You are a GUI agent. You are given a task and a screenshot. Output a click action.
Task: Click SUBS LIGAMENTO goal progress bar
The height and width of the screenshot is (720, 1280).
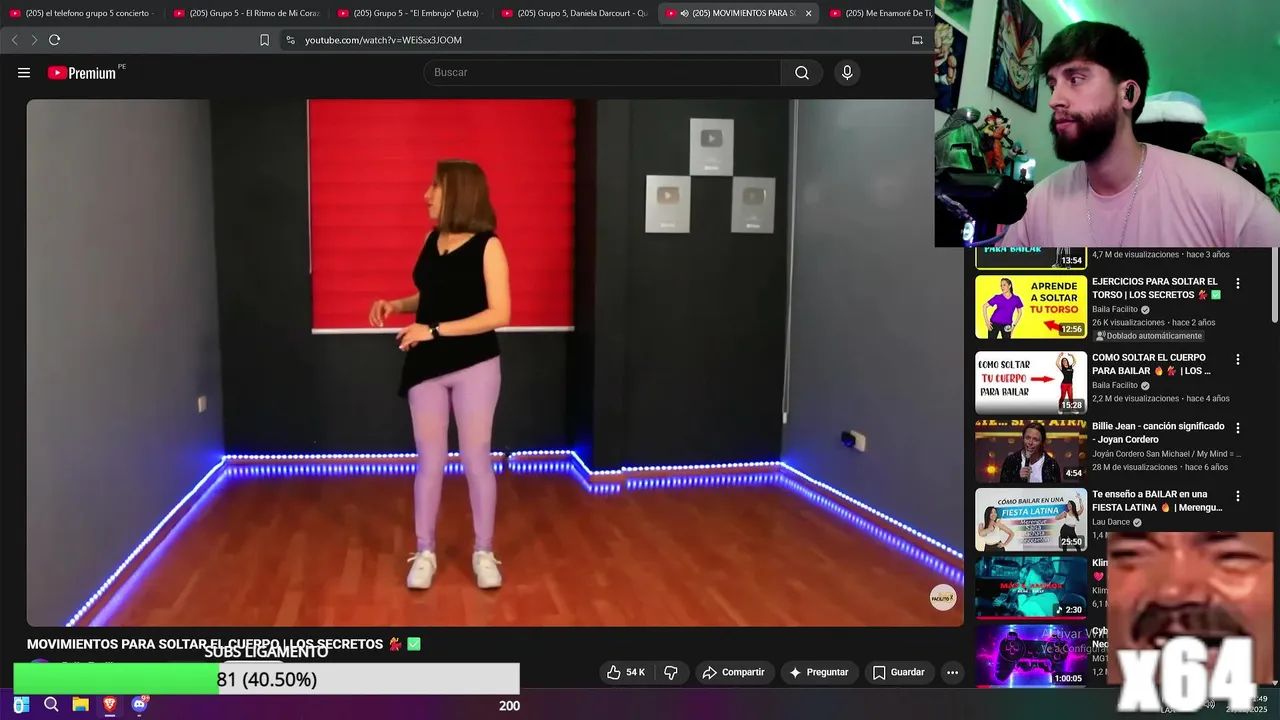click(x=266, y=679)
